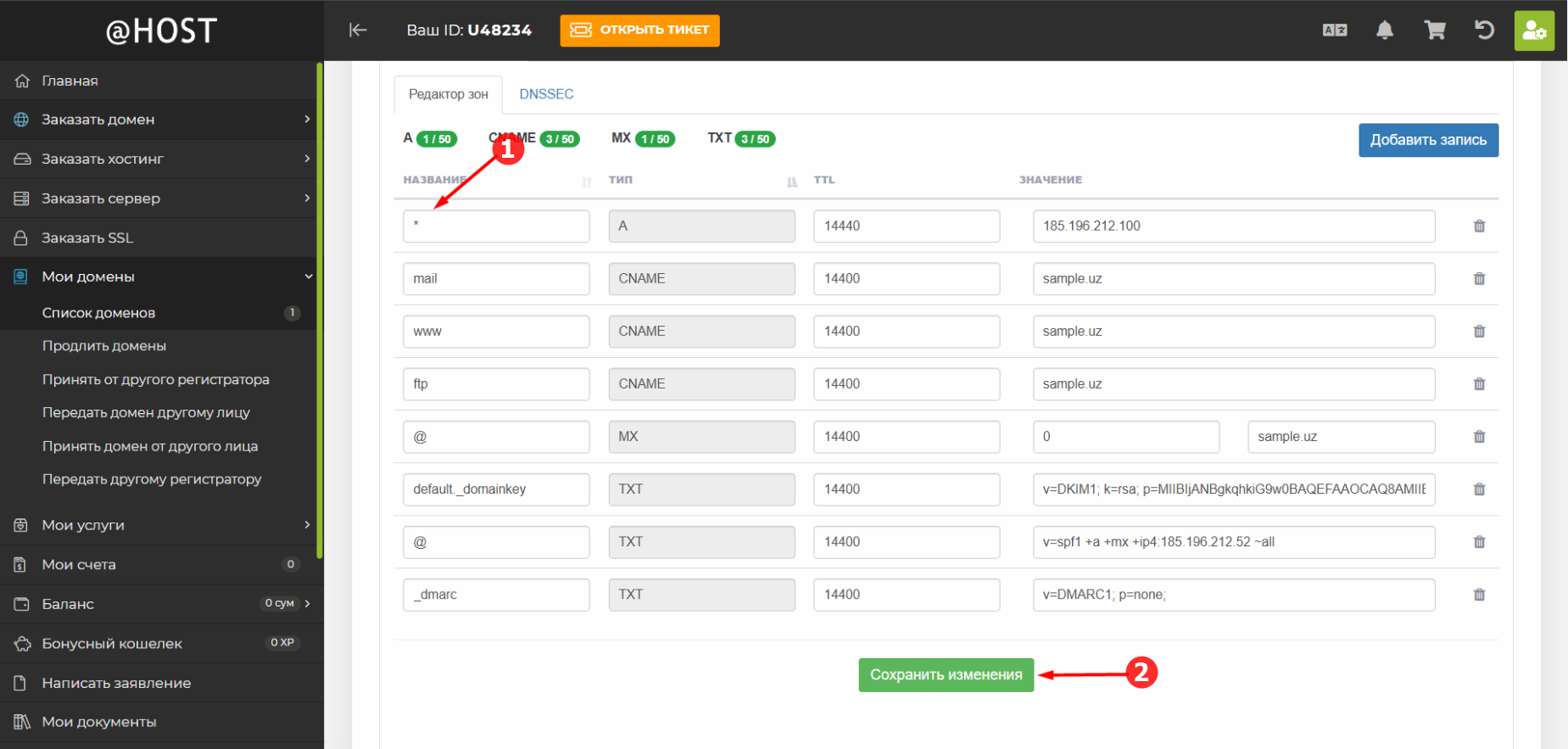Click Добавить запись button
1568x749 pixels.
pyautogui.click(x=1428, y=140)
